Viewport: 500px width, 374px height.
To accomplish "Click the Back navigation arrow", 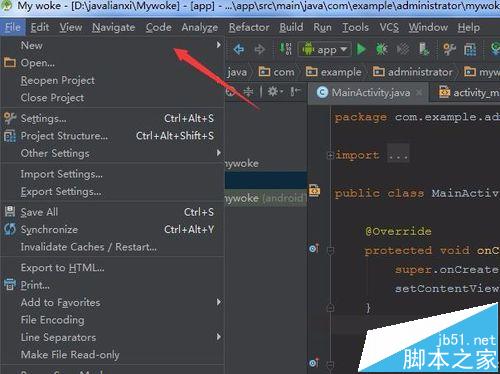I will coord(239,49).
